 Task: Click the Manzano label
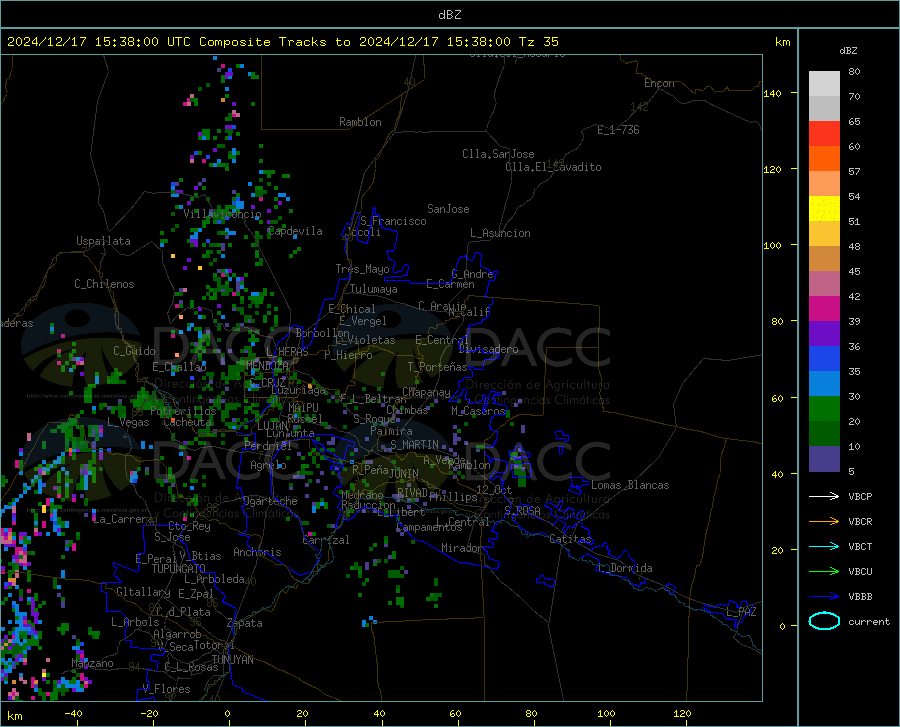coord(92,663)
